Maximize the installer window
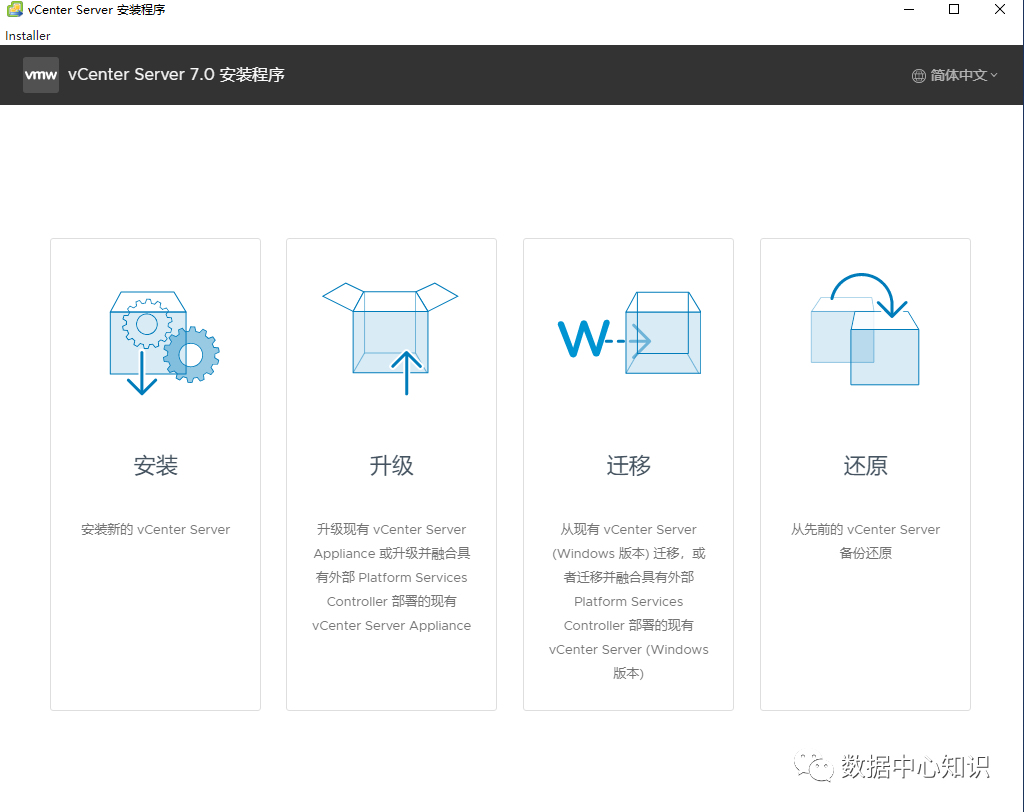The width and height of the screenshot is (1024, 812). coord(953,9)
